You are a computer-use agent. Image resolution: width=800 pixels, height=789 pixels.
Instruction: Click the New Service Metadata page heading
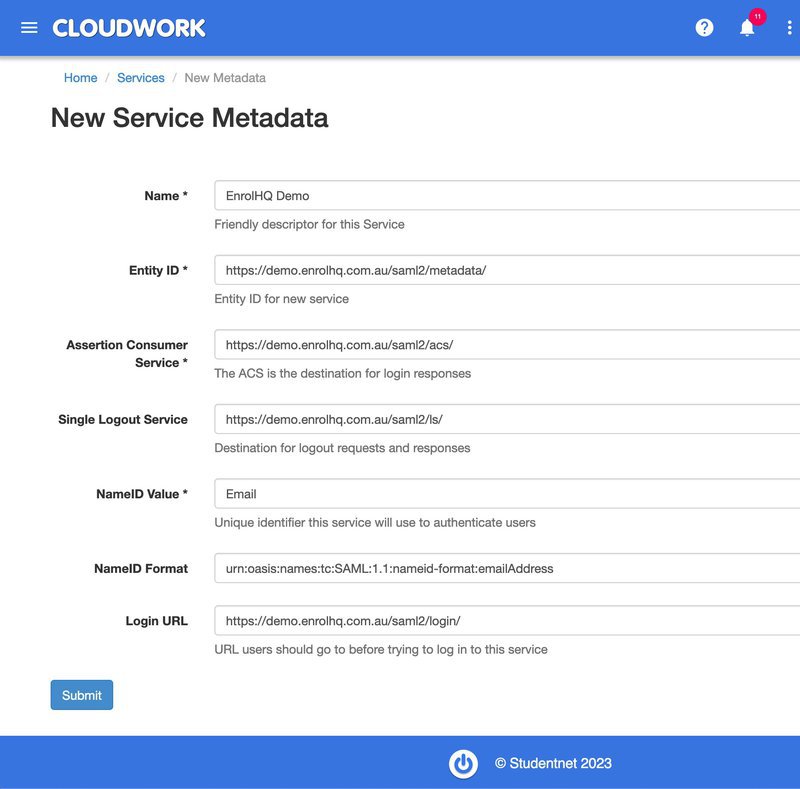(189, 118)
